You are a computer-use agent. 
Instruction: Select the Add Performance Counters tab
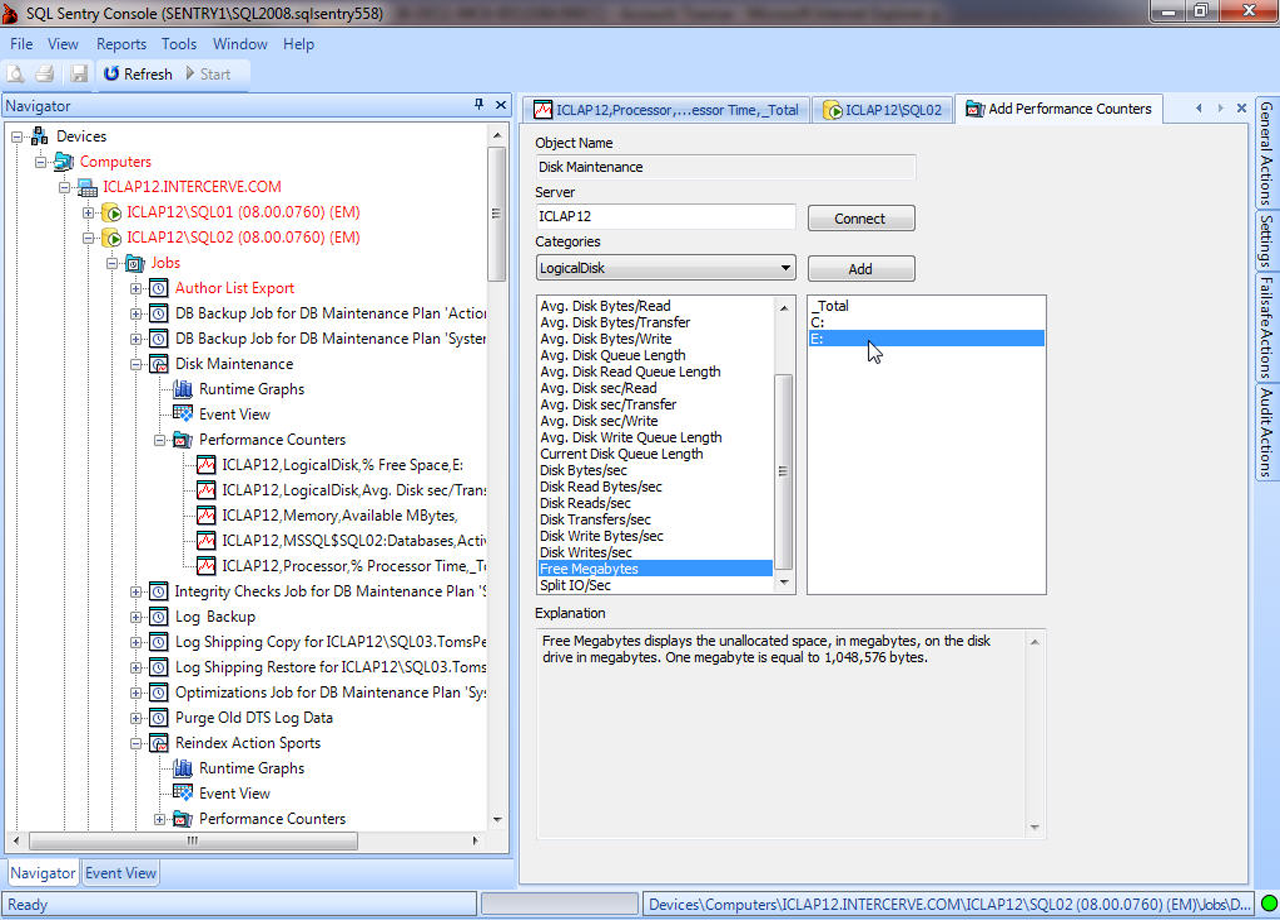[1058, 109]
